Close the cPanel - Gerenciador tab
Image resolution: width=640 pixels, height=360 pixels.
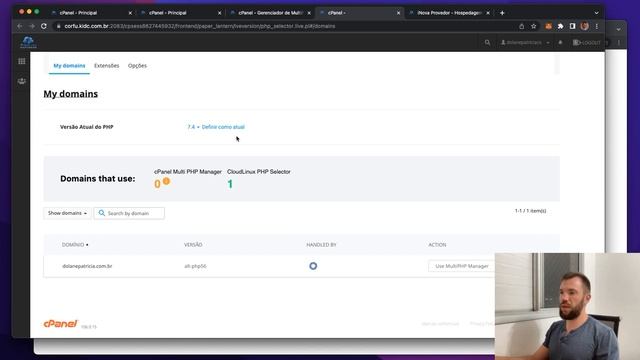[309, 13]
